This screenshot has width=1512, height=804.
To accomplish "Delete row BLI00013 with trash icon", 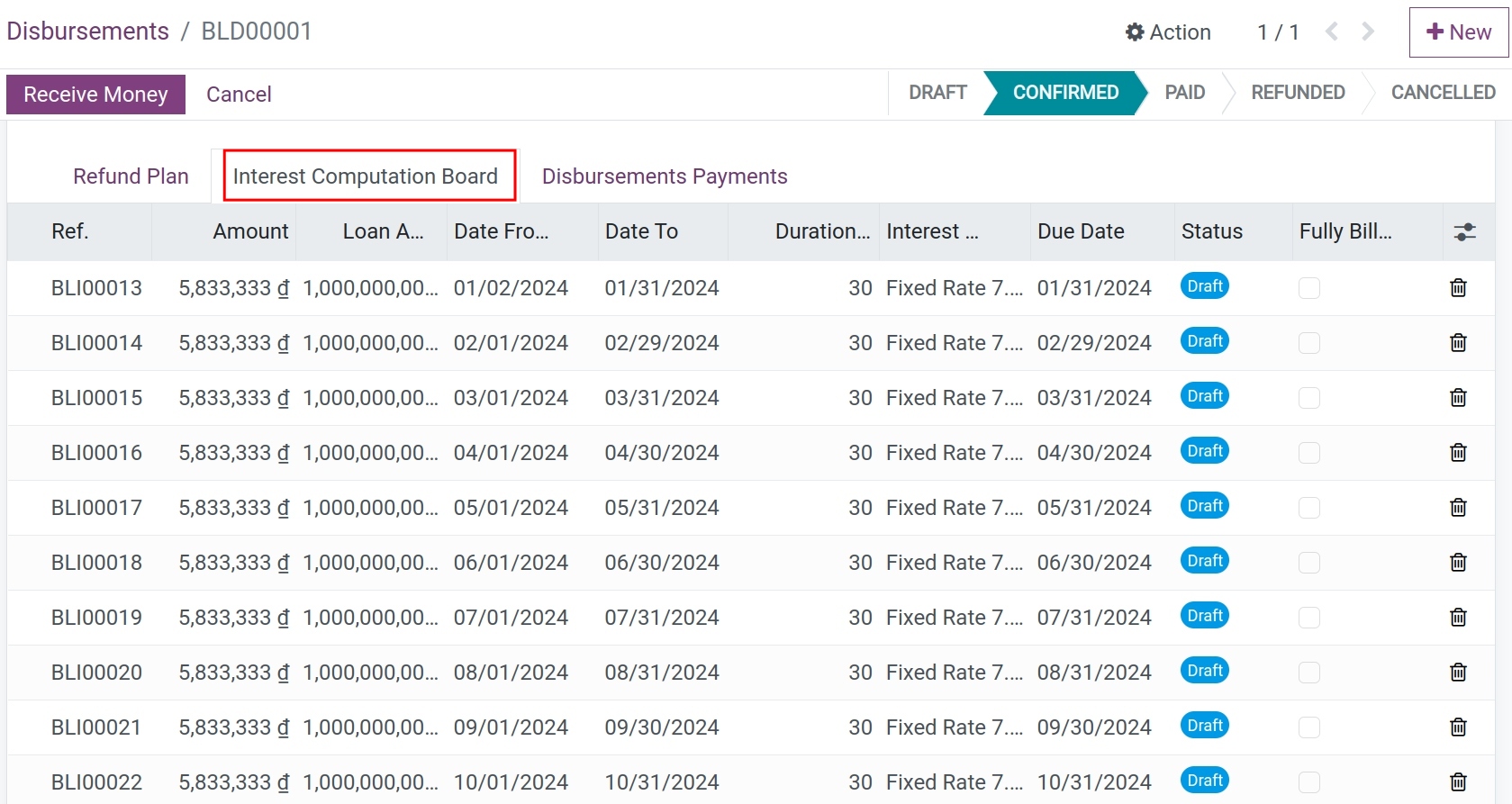I will tap(1458, 288).
